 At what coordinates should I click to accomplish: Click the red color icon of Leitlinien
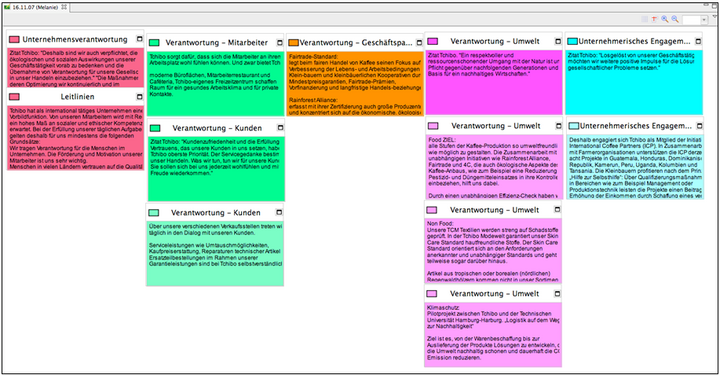point(14,97)
